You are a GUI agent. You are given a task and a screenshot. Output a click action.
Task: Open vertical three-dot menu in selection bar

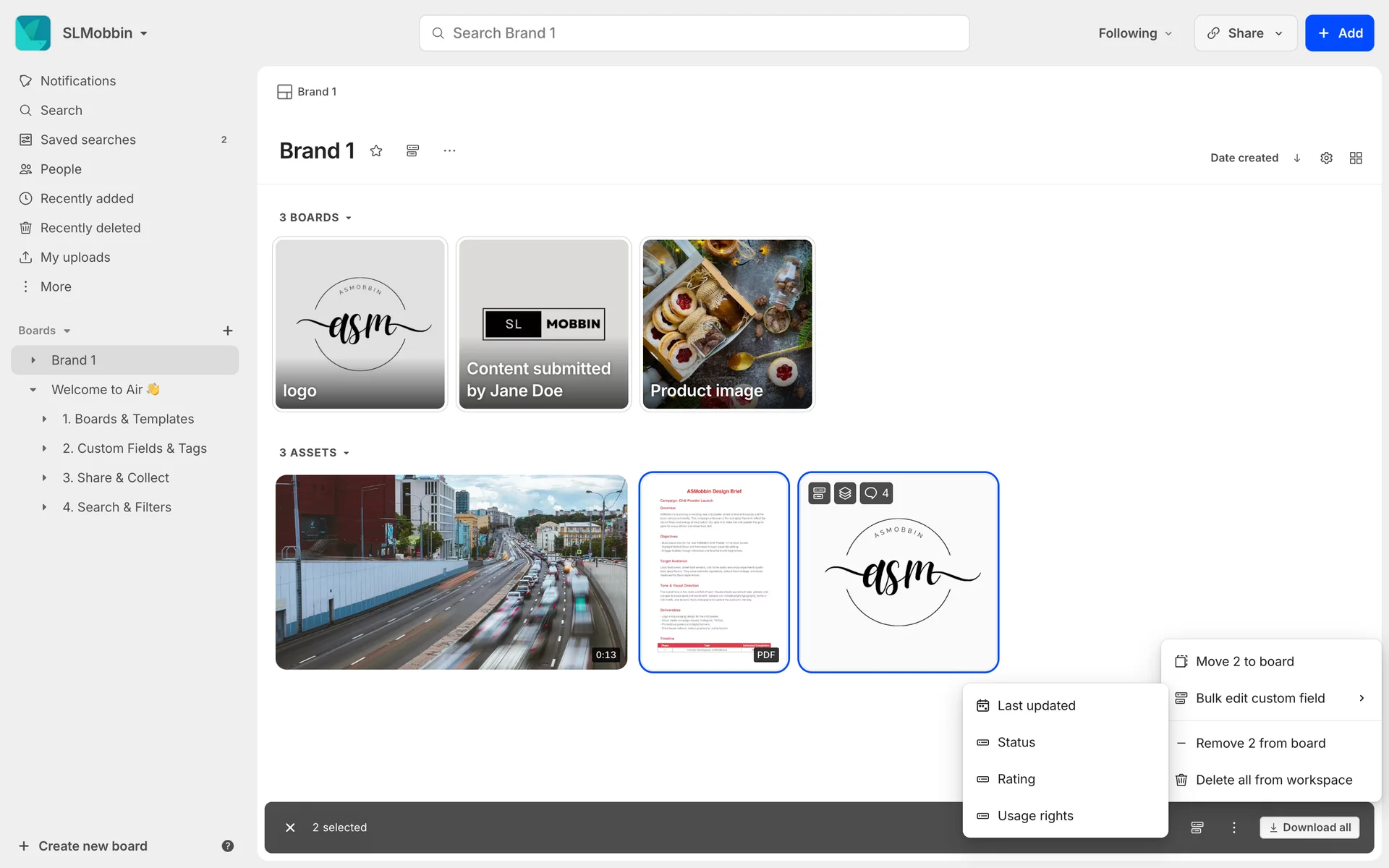[1234, 827]
